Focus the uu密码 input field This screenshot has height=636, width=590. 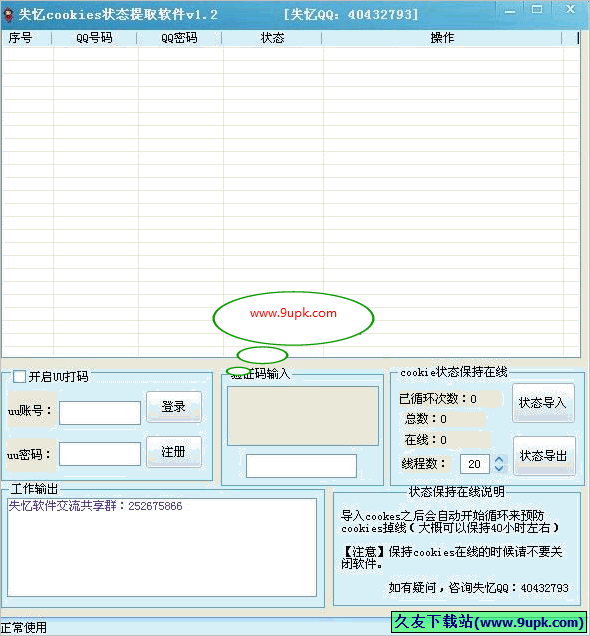[x=100, y=454]
